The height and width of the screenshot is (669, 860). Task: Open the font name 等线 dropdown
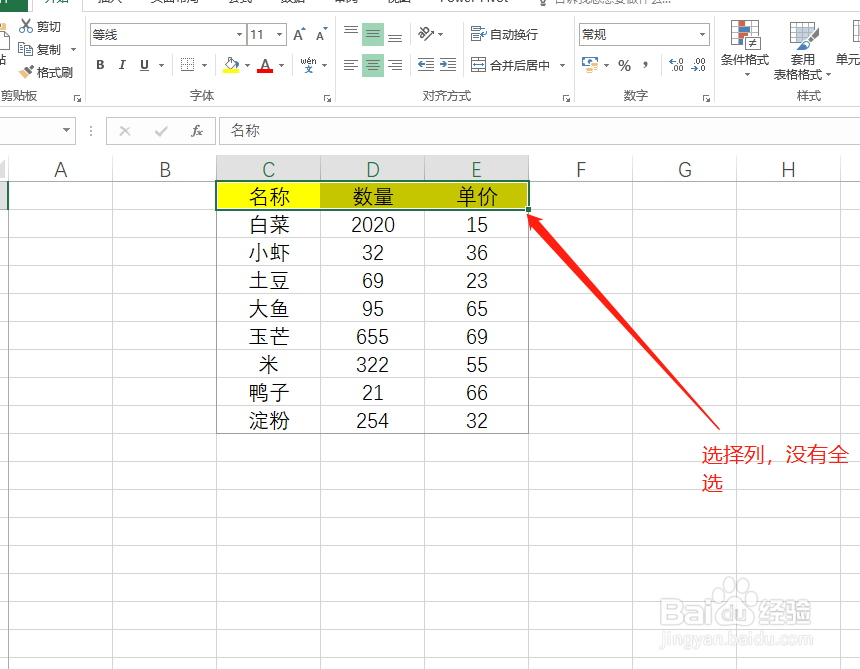pyautogui.click(x=239, y=35)
